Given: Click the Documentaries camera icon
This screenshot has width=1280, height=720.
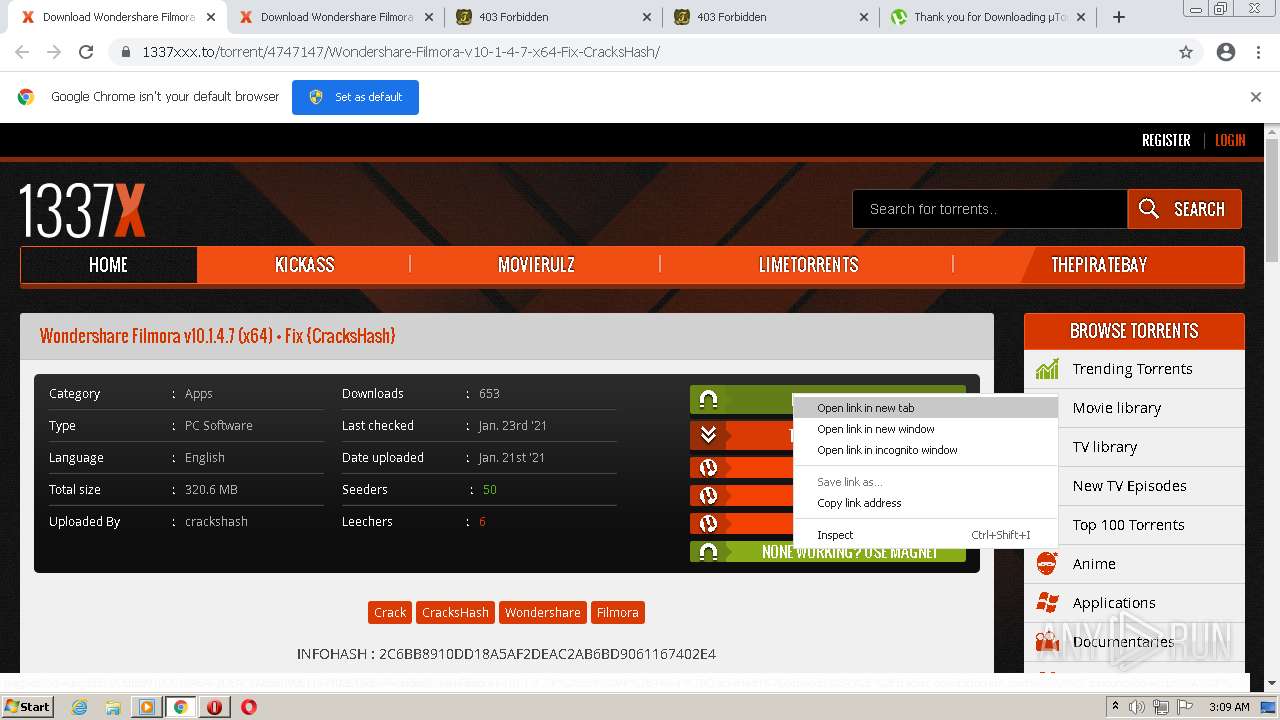Looking at the screenshot, I should click(x=1047, y=642).
